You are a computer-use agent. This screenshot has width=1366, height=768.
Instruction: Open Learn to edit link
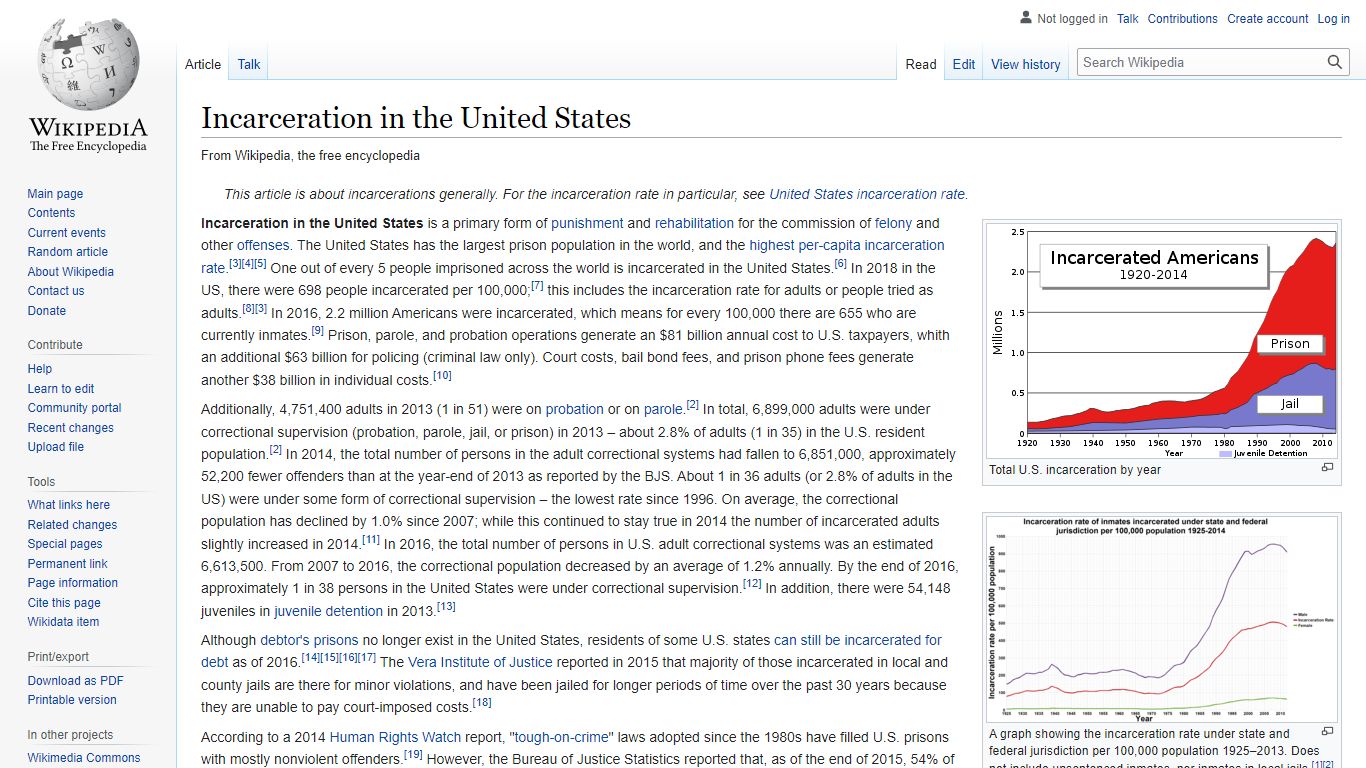pos(61,389)
